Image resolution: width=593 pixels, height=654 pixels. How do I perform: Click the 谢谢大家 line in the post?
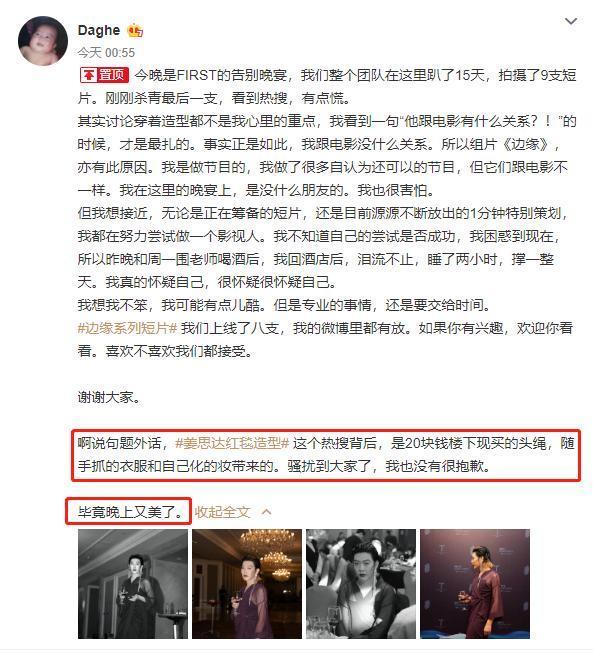[x=109, y=397]
